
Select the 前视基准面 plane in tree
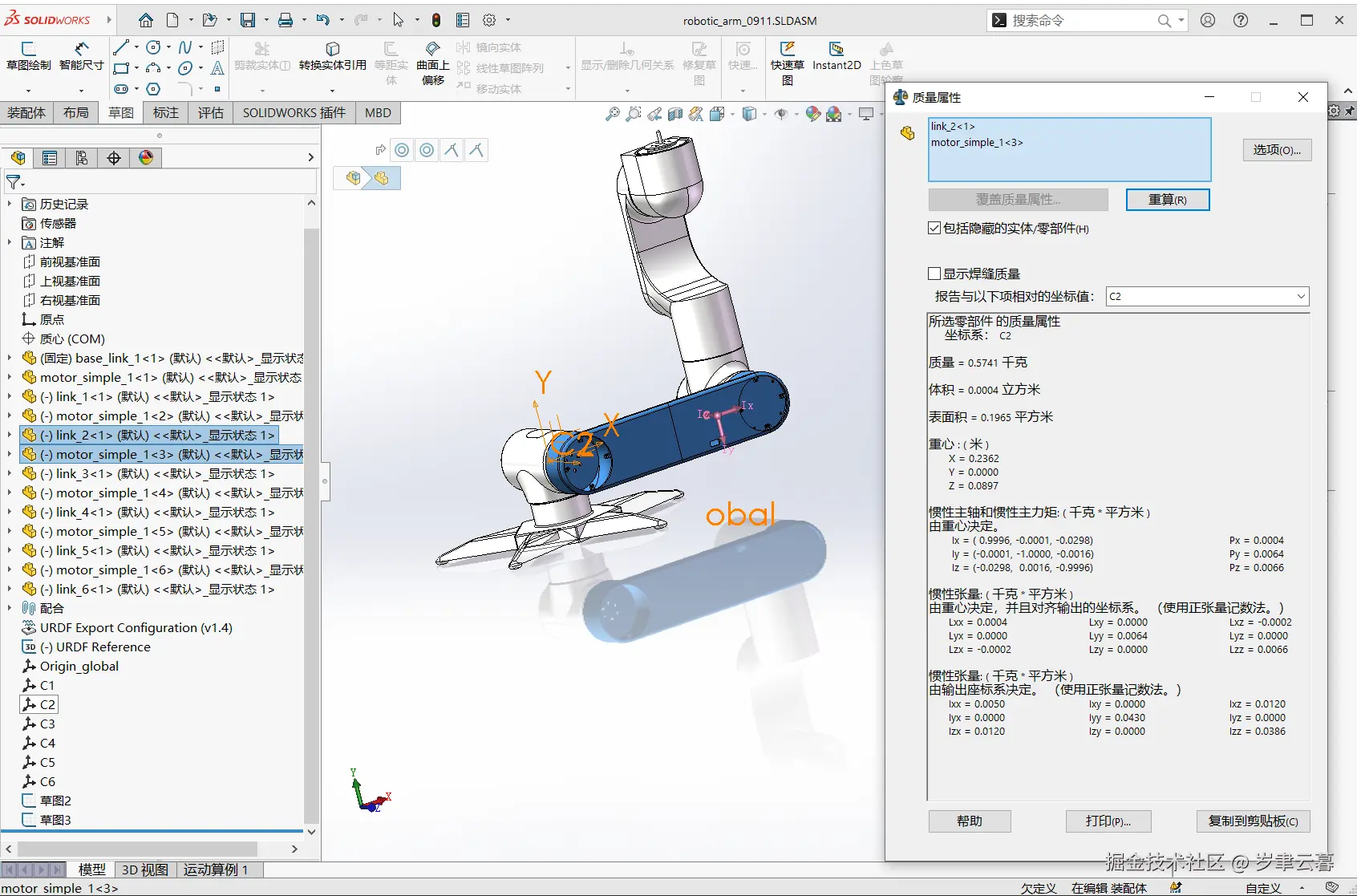(70, 262)
